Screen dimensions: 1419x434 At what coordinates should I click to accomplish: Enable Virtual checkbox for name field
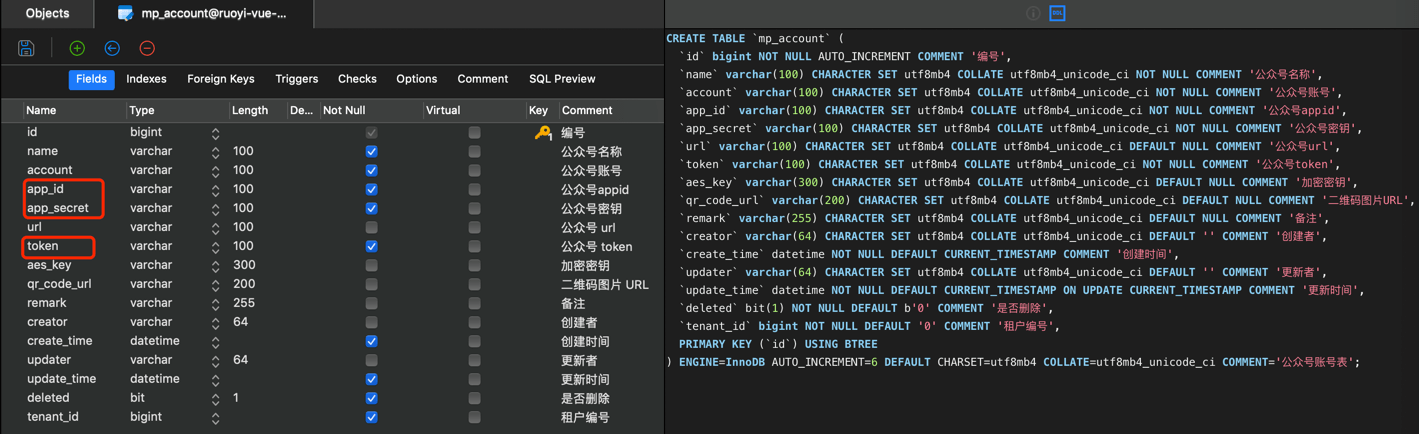pos(474,152)
